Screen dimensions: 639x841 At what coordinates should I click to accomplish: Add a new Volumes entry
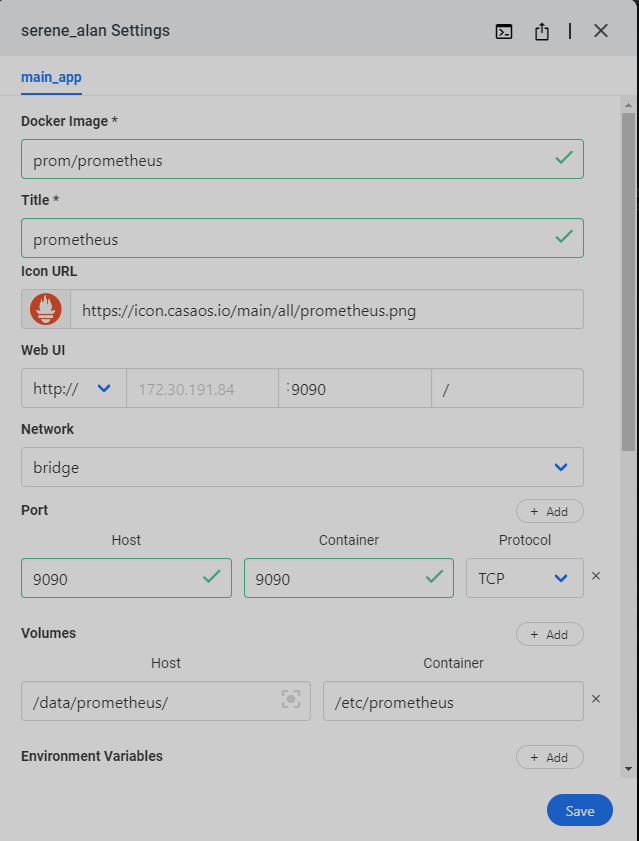pyautogui.click(x=549, y=634)
